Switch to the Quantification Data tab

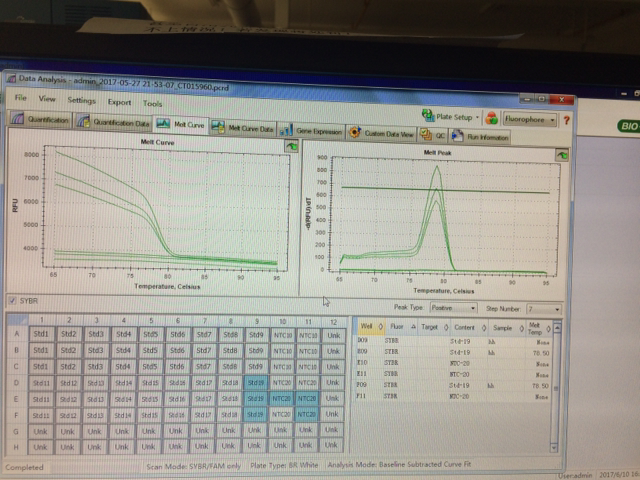tap(113, 122)
